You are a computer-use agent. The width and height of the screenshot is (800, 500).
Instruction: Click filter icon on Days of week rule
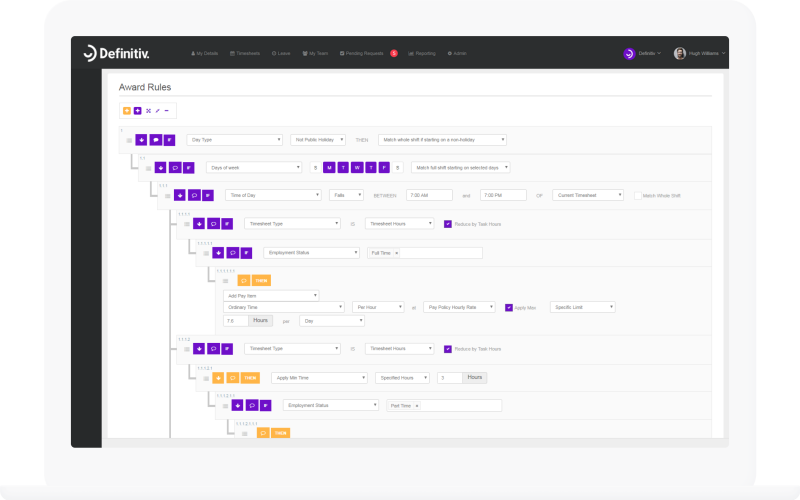(189, 168)
